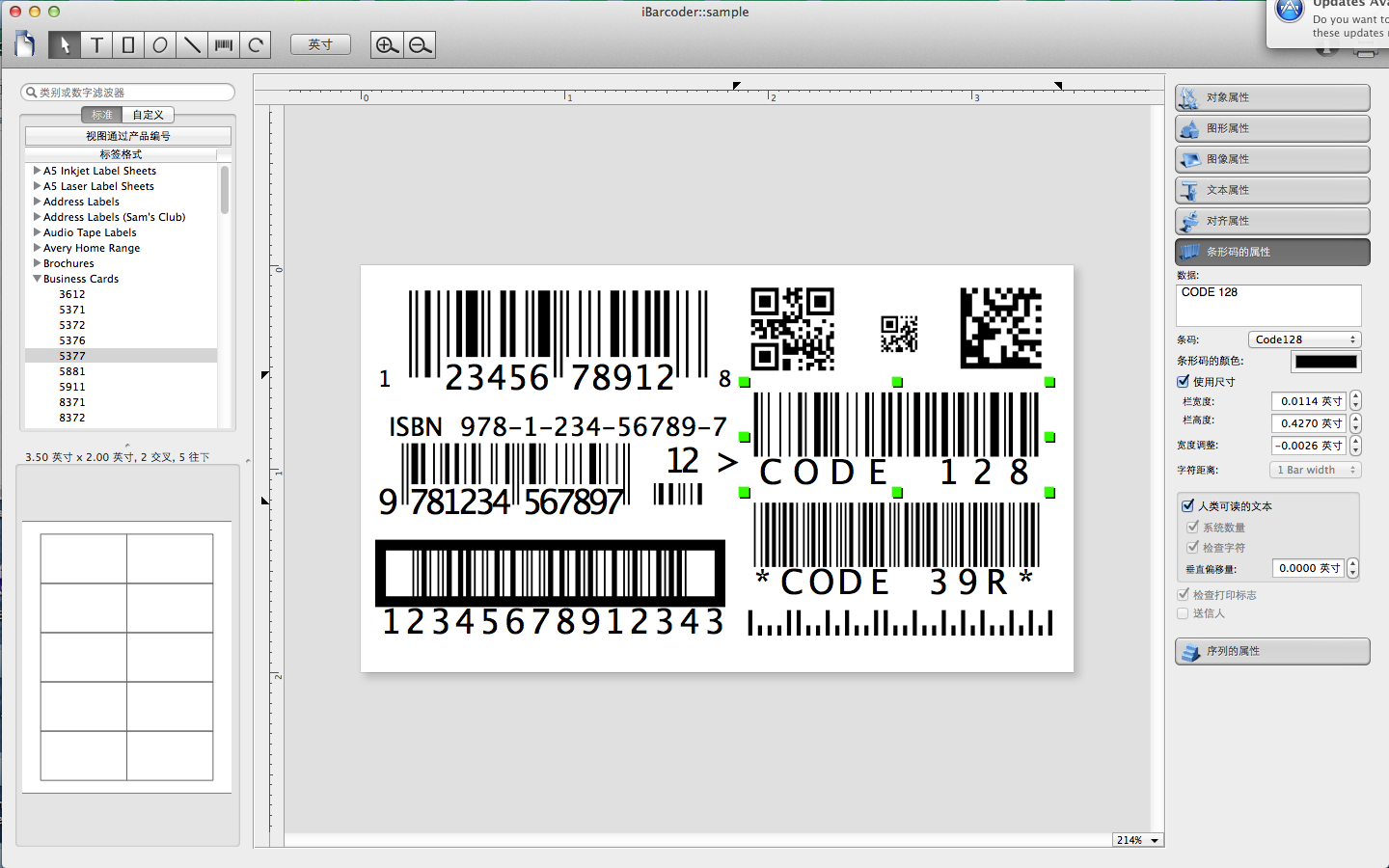Select the arrow selection tool
The height and width of the screenshot is (868, 1389).
[65, 45]
